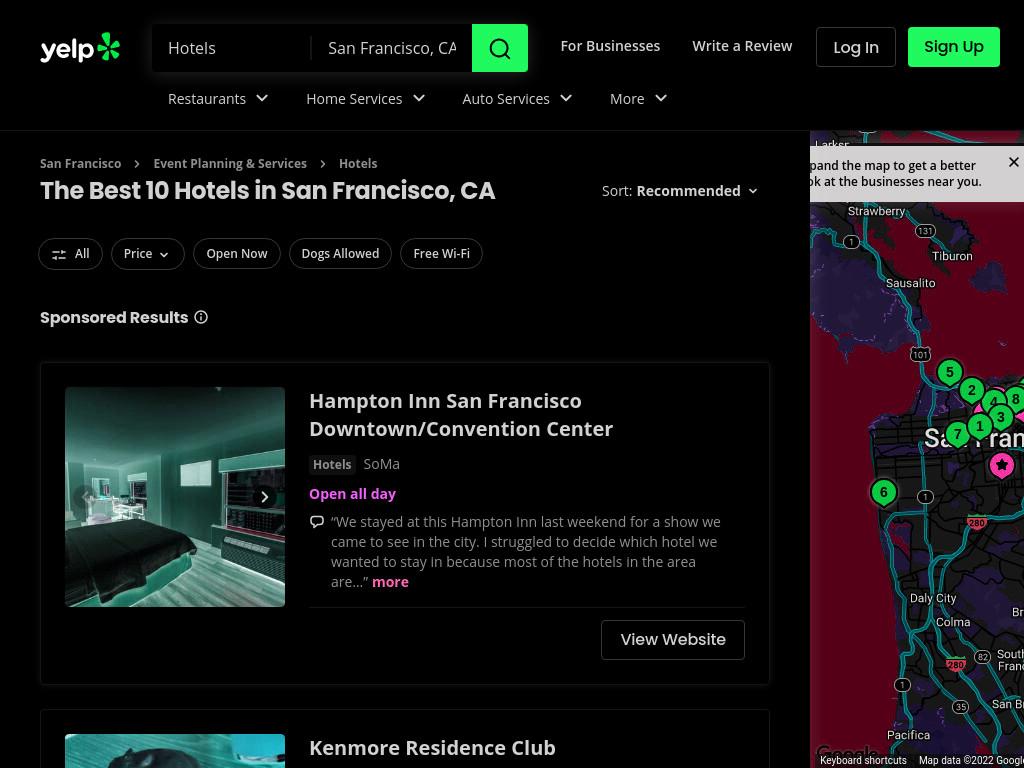Show previous photo of Hampton Inn

[85, 497]
